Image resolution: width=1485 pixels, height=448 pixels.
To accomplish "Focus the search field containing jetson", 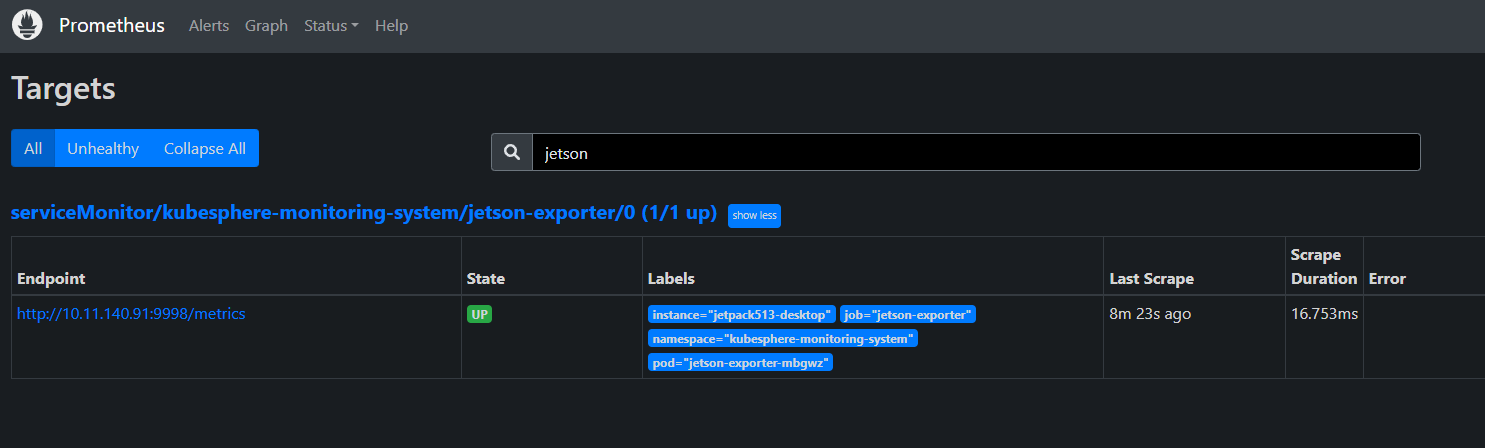I will point(975,152).
